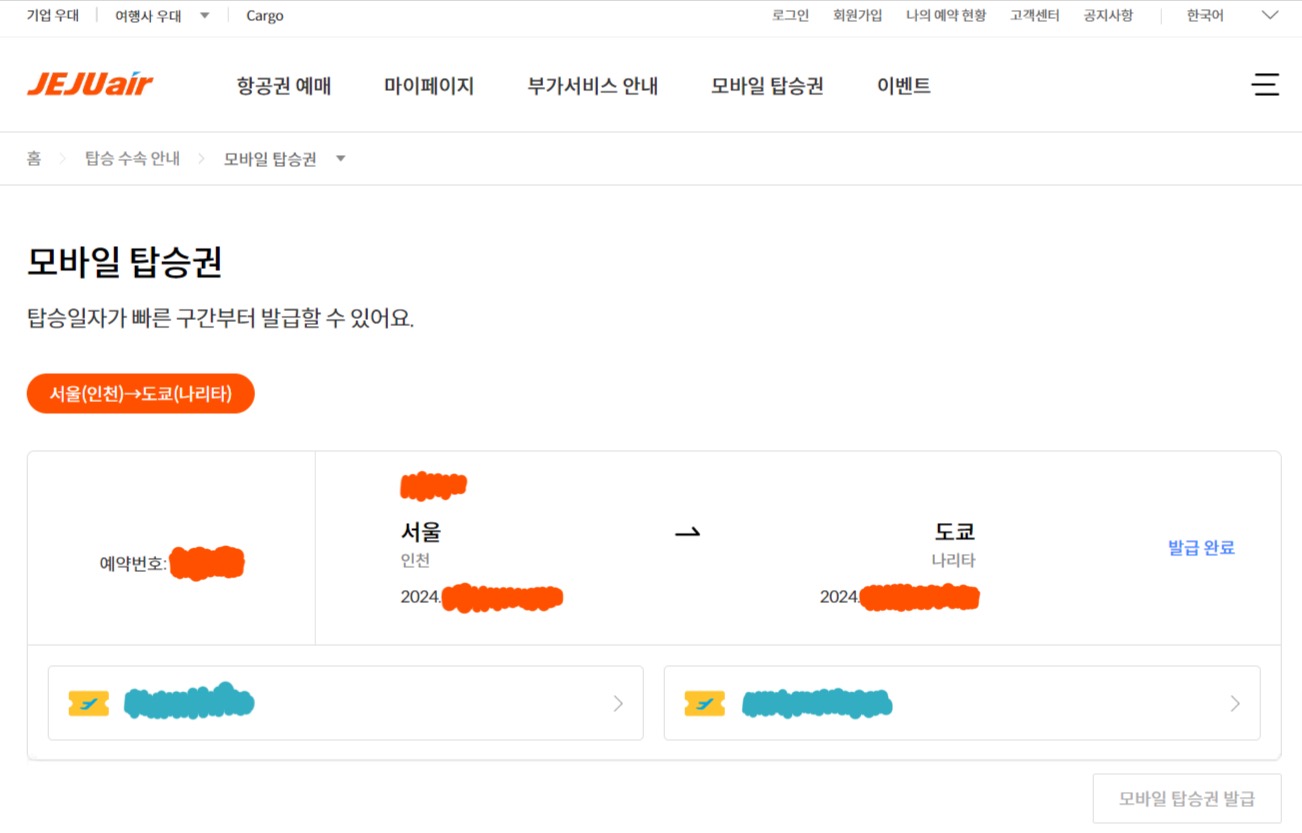Click the 모바일 탑승권 발급 button
1302x833 pixels.
(1186, 799)
